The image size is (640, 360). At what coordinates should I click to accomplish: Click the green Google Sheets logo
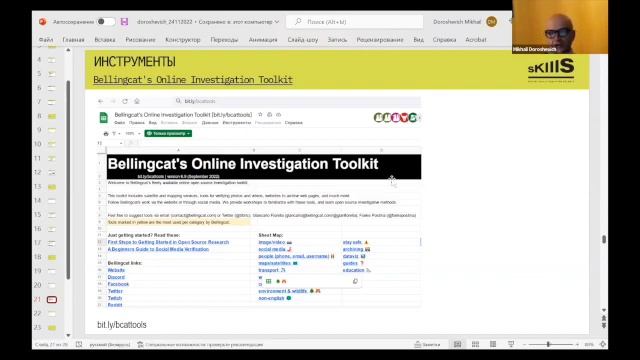104,118
